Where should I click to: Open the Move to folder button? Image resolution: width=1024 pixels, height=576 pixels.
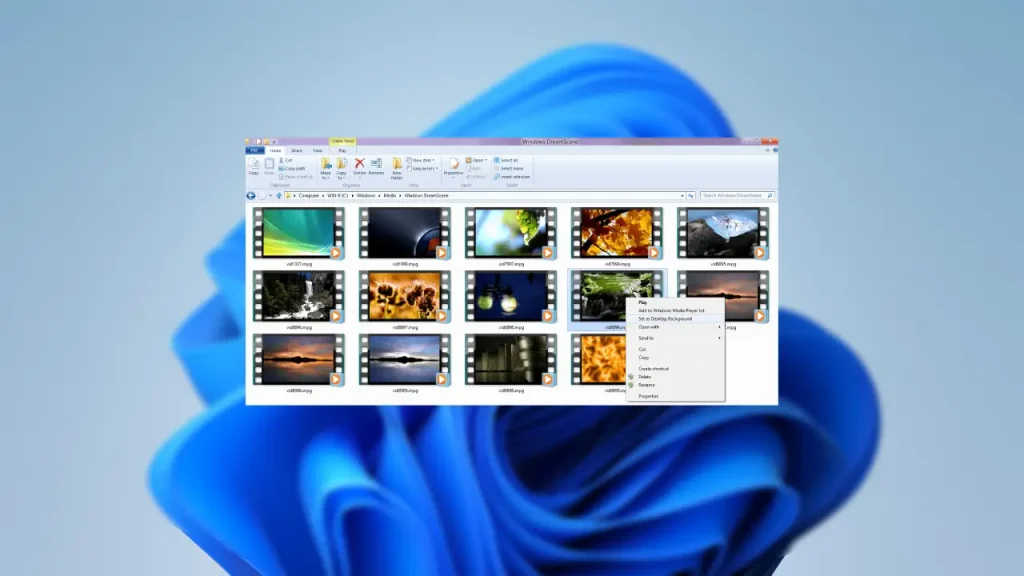pos(325,168)
